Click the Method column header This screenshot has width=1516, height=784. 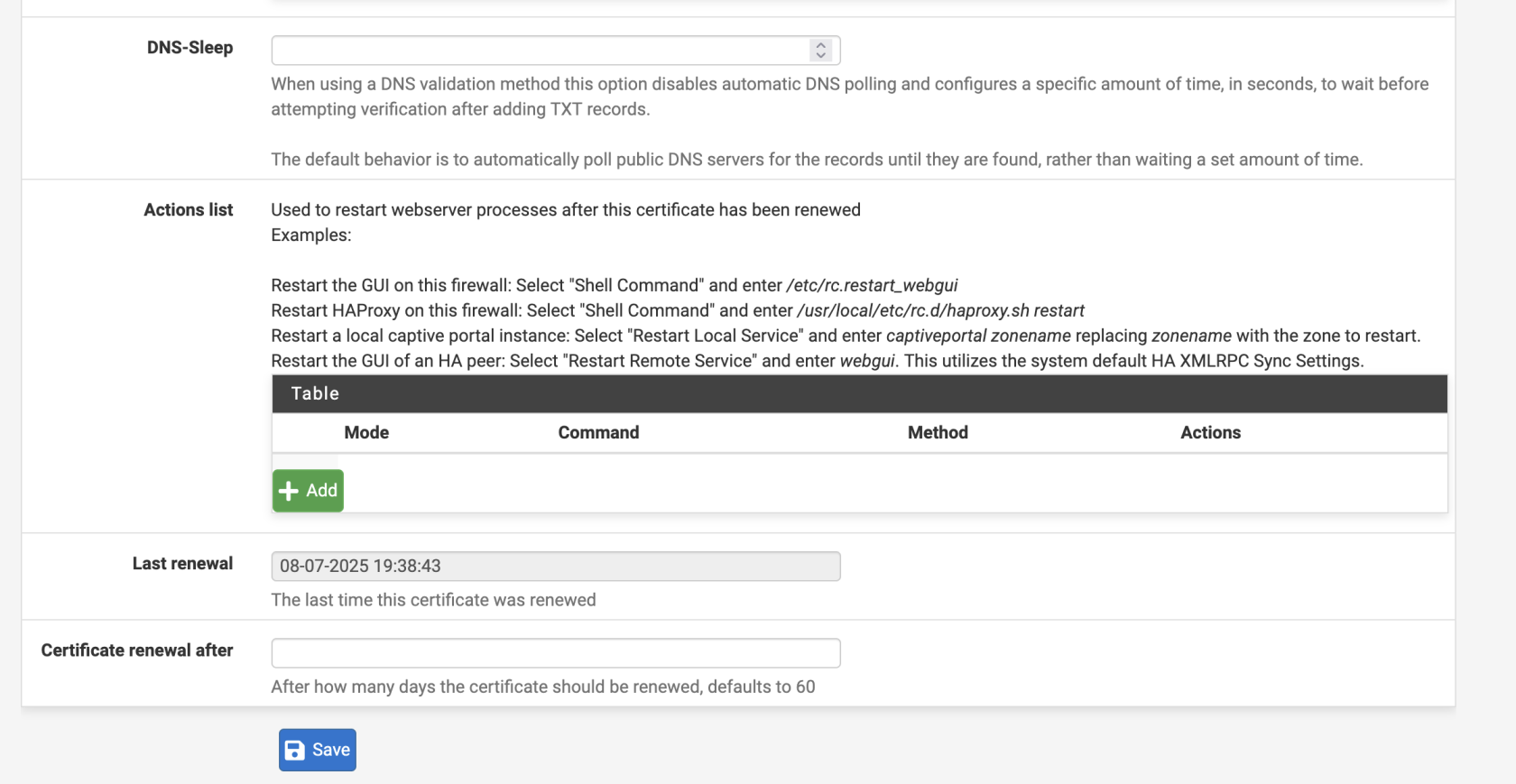coord(938,433)
